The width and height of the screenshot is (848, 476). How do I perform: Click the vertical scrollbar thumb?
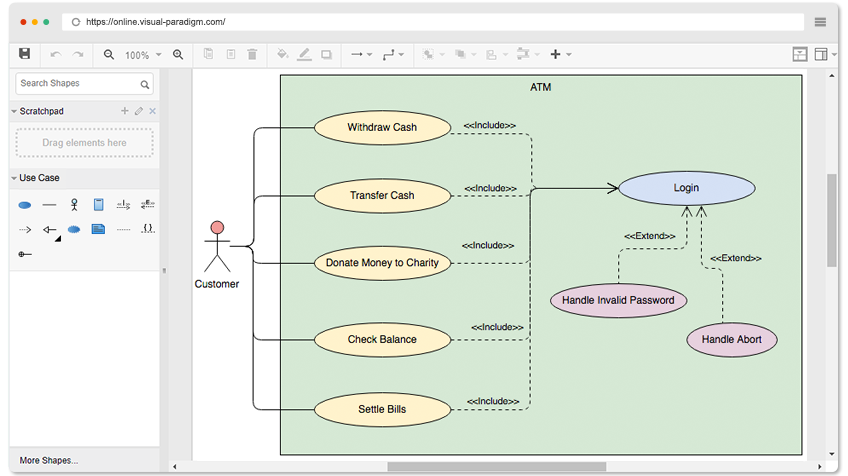click(x=831, y=220)
